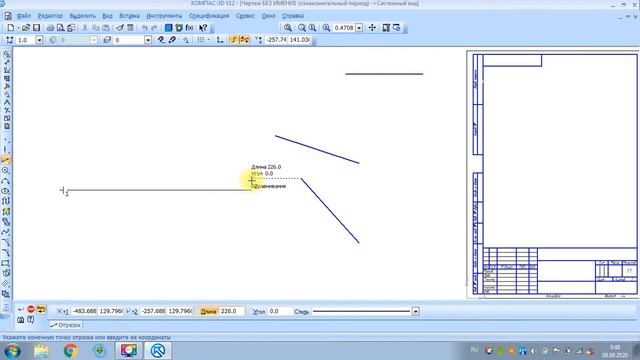The width and height of the screenshot is (640, 360).
Task: Click the Set global snaps magnet icon
Action: (161, 40)
